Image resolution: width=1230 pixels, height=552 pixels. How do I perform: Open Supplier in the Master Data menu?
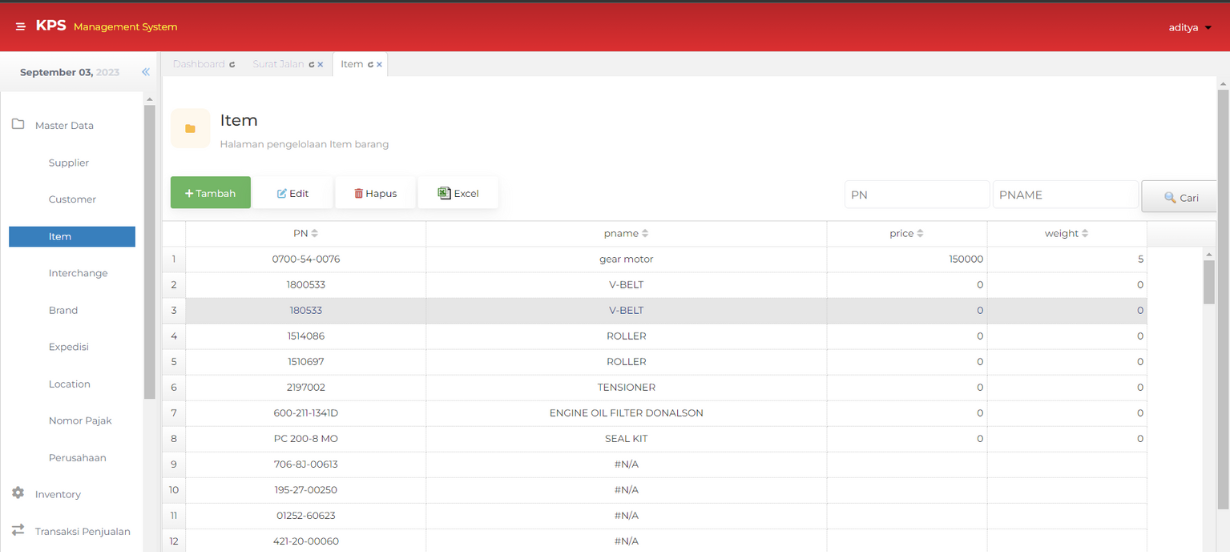69,163
